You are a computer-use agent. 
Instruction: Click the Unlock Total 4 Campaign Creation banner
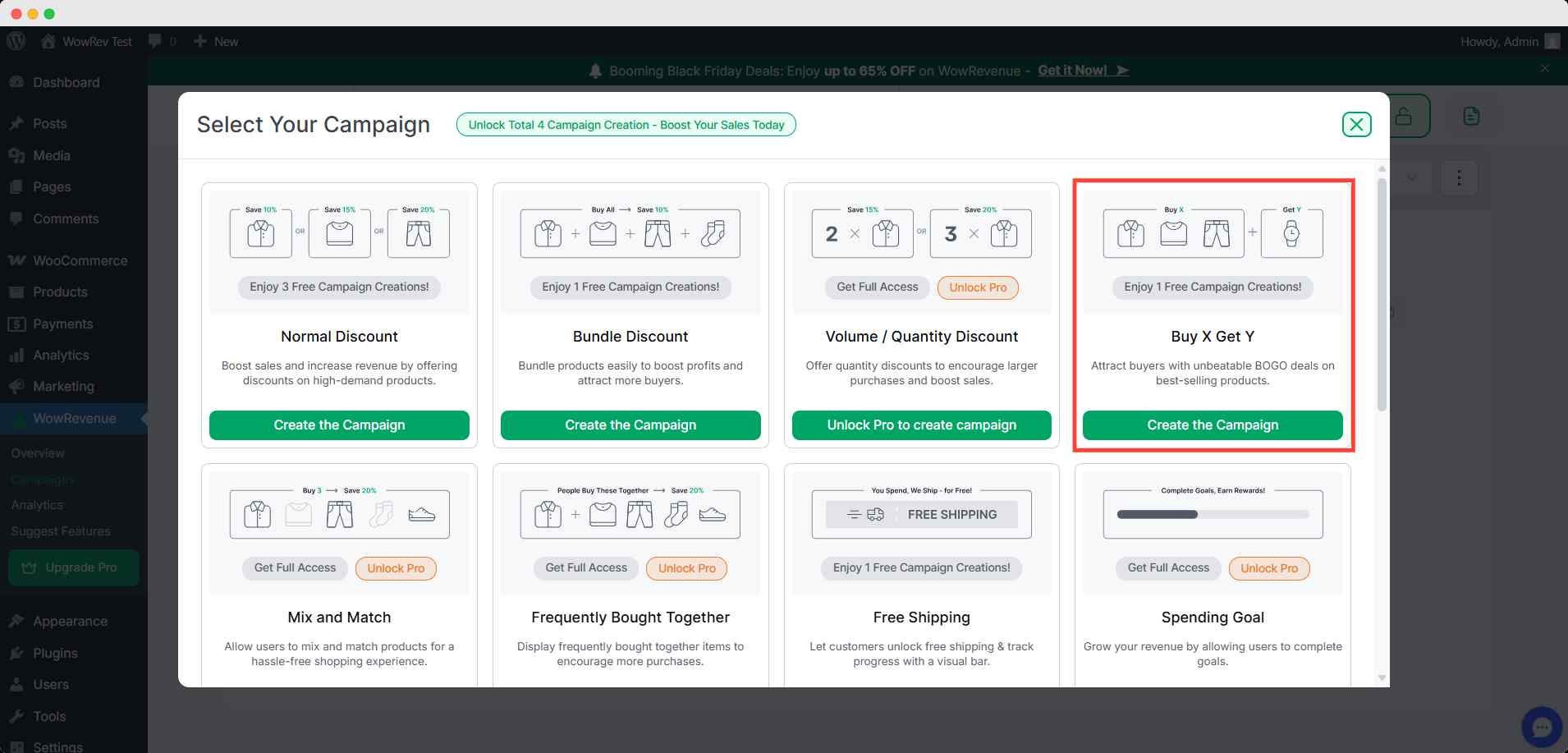[626, 125]
